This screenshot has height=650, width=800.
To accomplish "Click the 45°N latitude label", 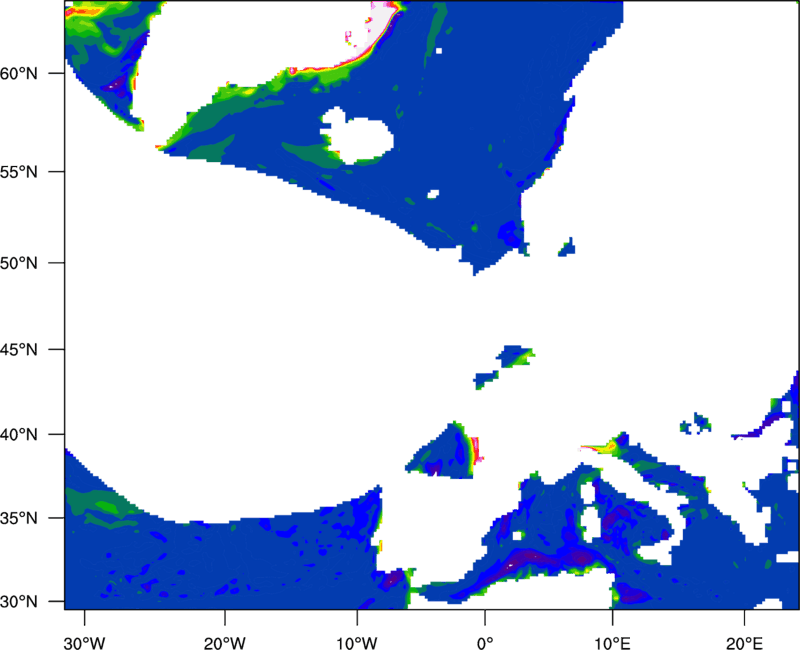I will 19,350.
